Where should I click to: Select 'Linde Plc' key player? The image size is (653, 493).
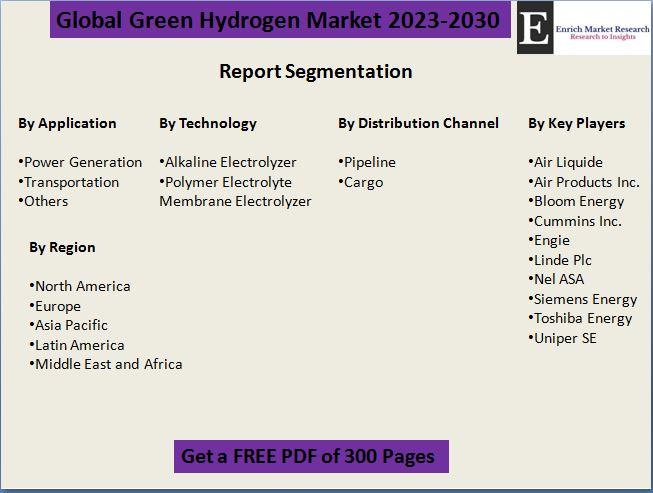click(560, 260)
